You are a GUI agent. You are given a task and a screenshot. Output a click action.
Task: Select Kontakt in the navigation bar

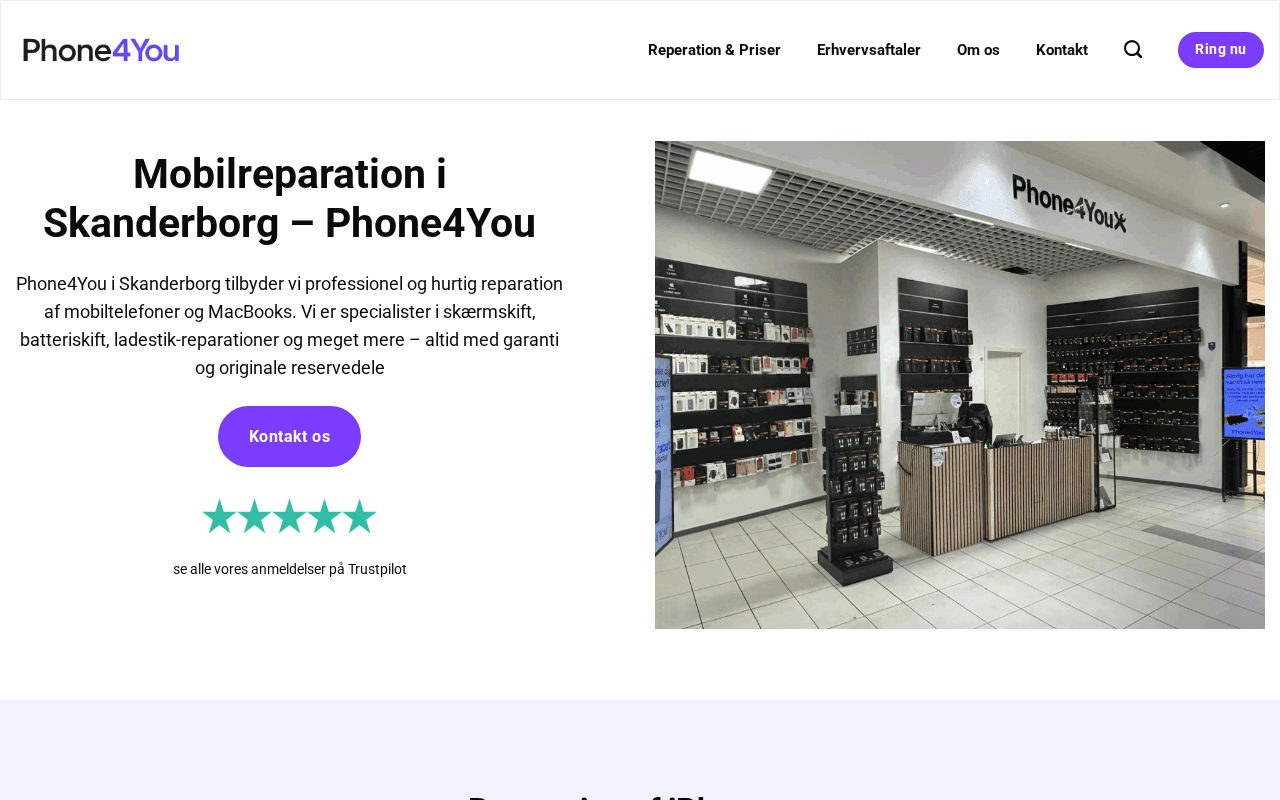[1062, 50]
